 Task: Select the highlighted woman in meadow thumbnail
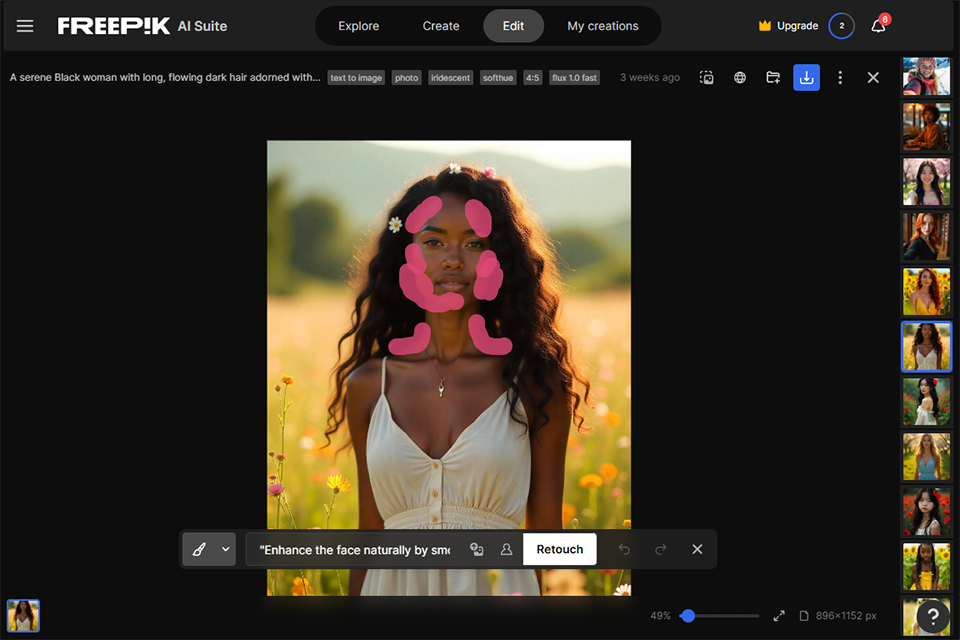click(x=926, y=347)
